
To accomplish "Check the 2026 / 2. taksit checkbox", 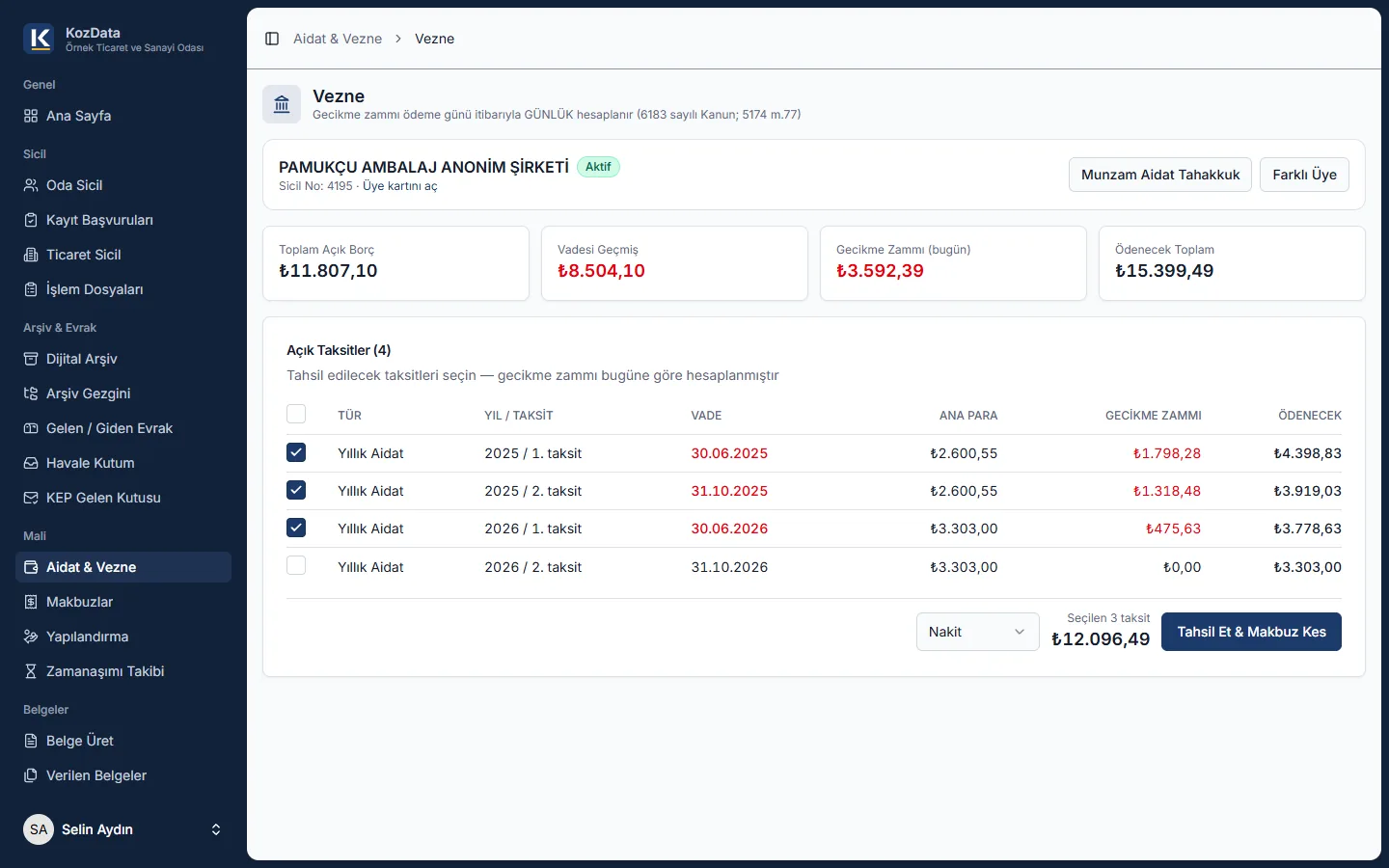I will pos(296,566).
